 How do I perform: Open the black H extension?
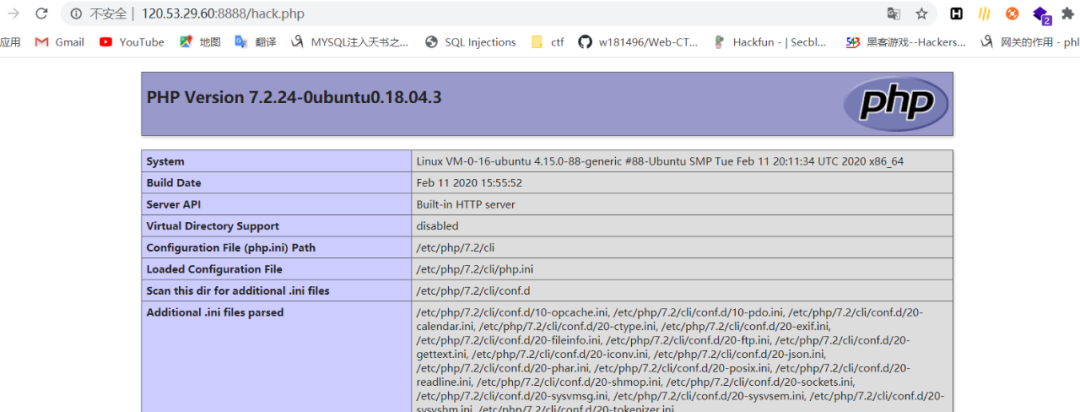point(956,13)
